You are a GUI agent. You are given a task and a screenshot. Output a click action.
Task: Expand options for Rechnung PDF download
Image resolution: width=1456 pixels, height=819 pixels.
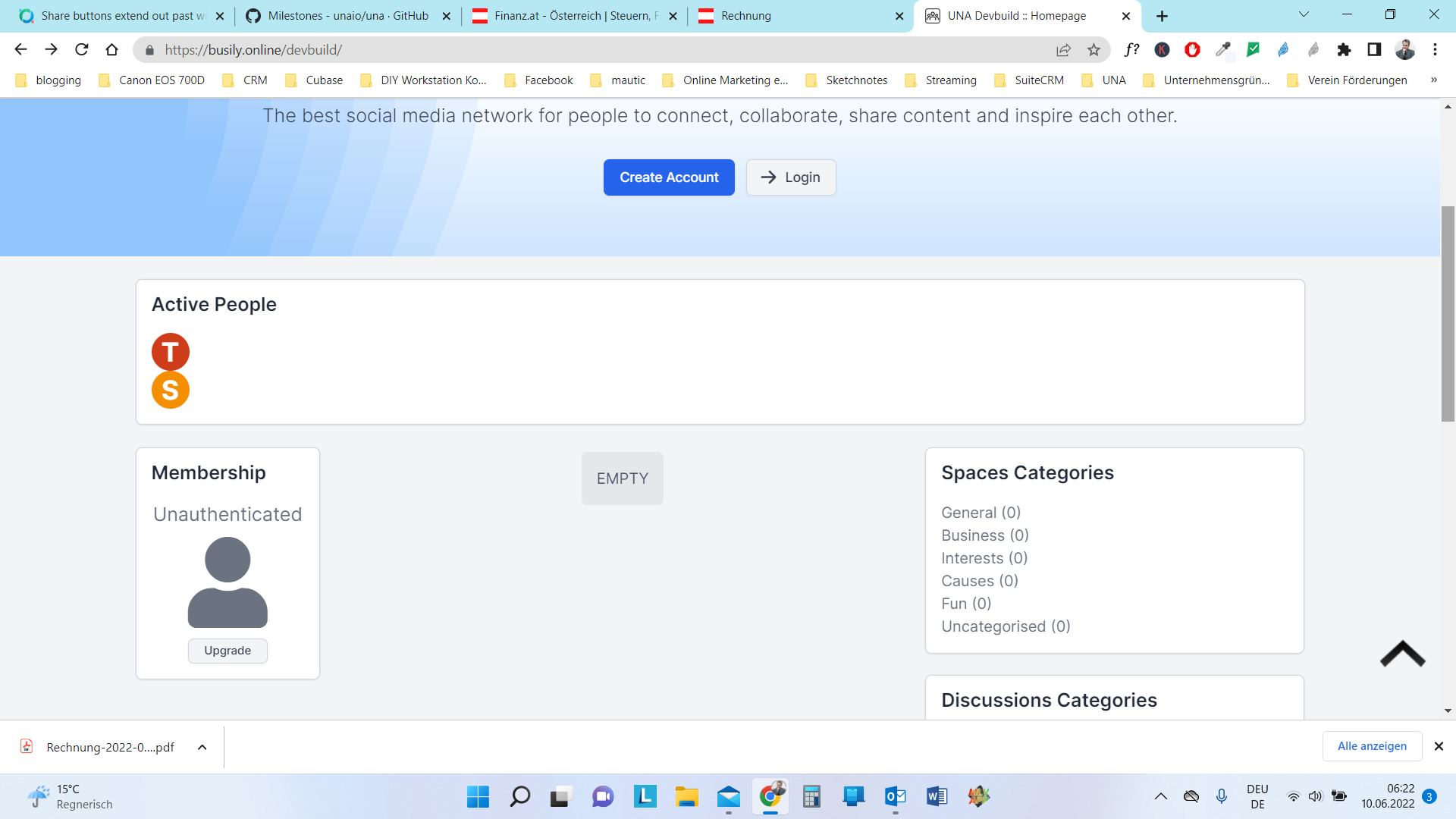[x=202, y=747]
